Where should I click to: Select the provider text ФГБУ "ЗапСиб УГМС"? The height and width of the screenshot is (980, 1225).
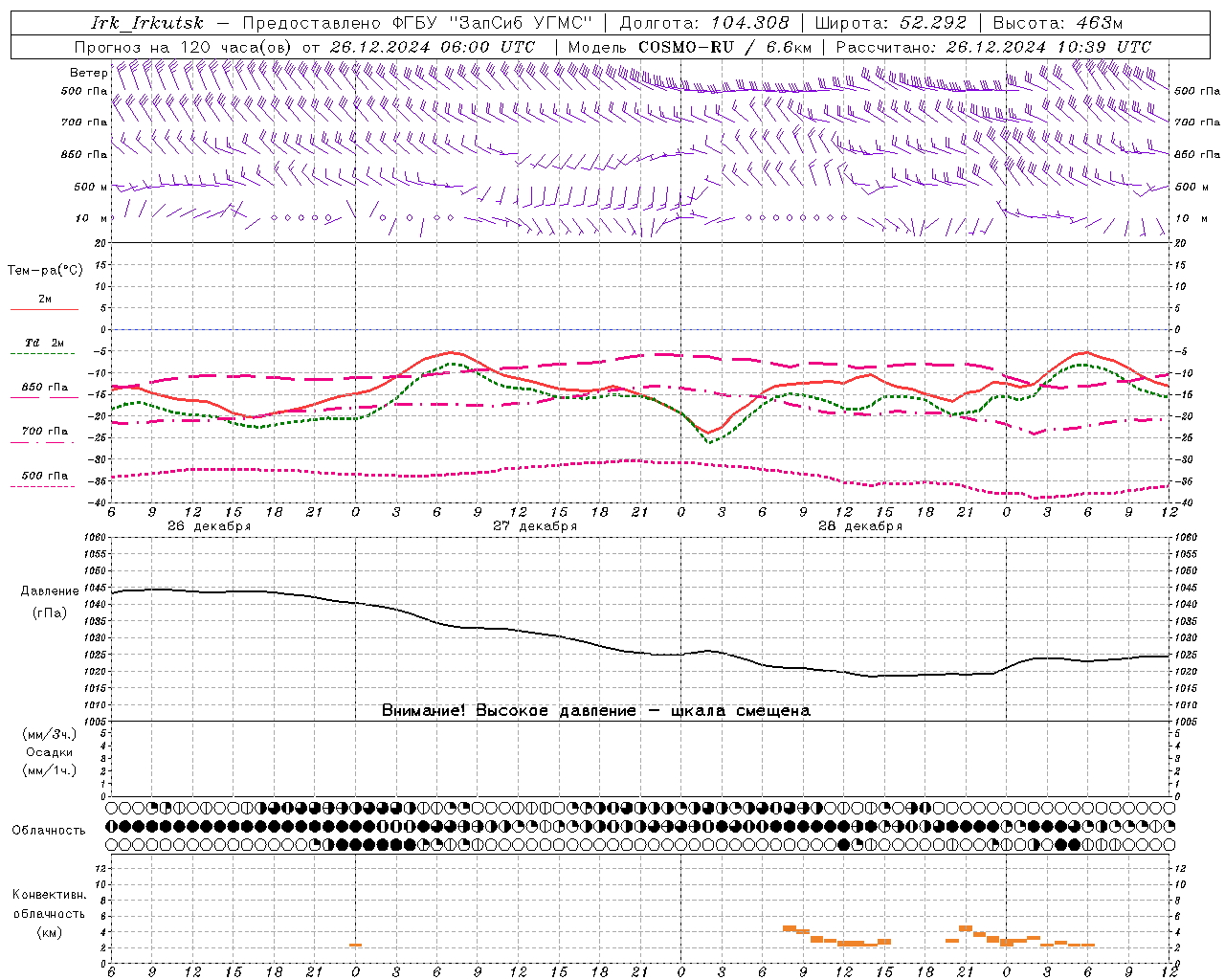point(493,23)
